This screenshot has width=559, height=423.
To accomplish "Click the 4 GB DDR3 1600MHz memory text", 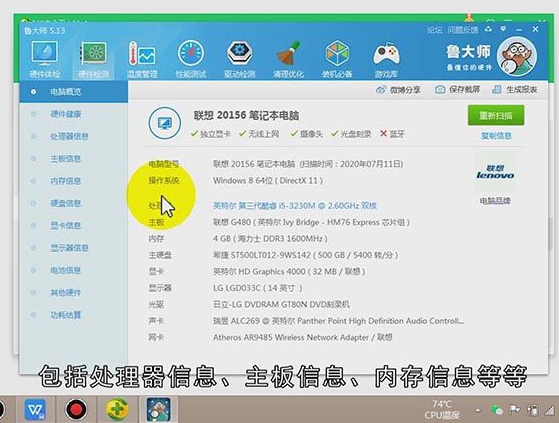I will coord(270,238).
